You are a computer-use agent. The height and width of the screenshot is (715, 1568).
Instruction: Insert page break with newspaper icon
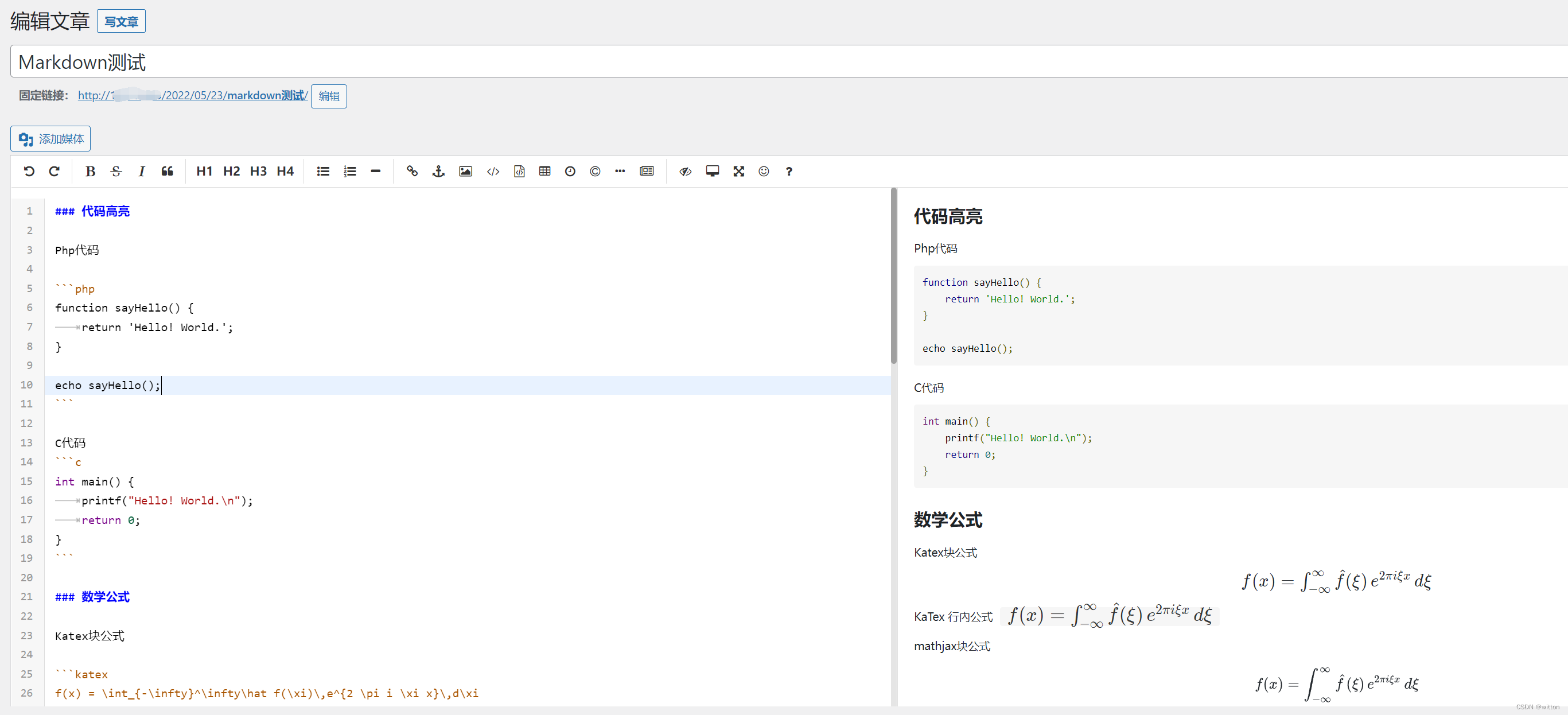[647, 172]
